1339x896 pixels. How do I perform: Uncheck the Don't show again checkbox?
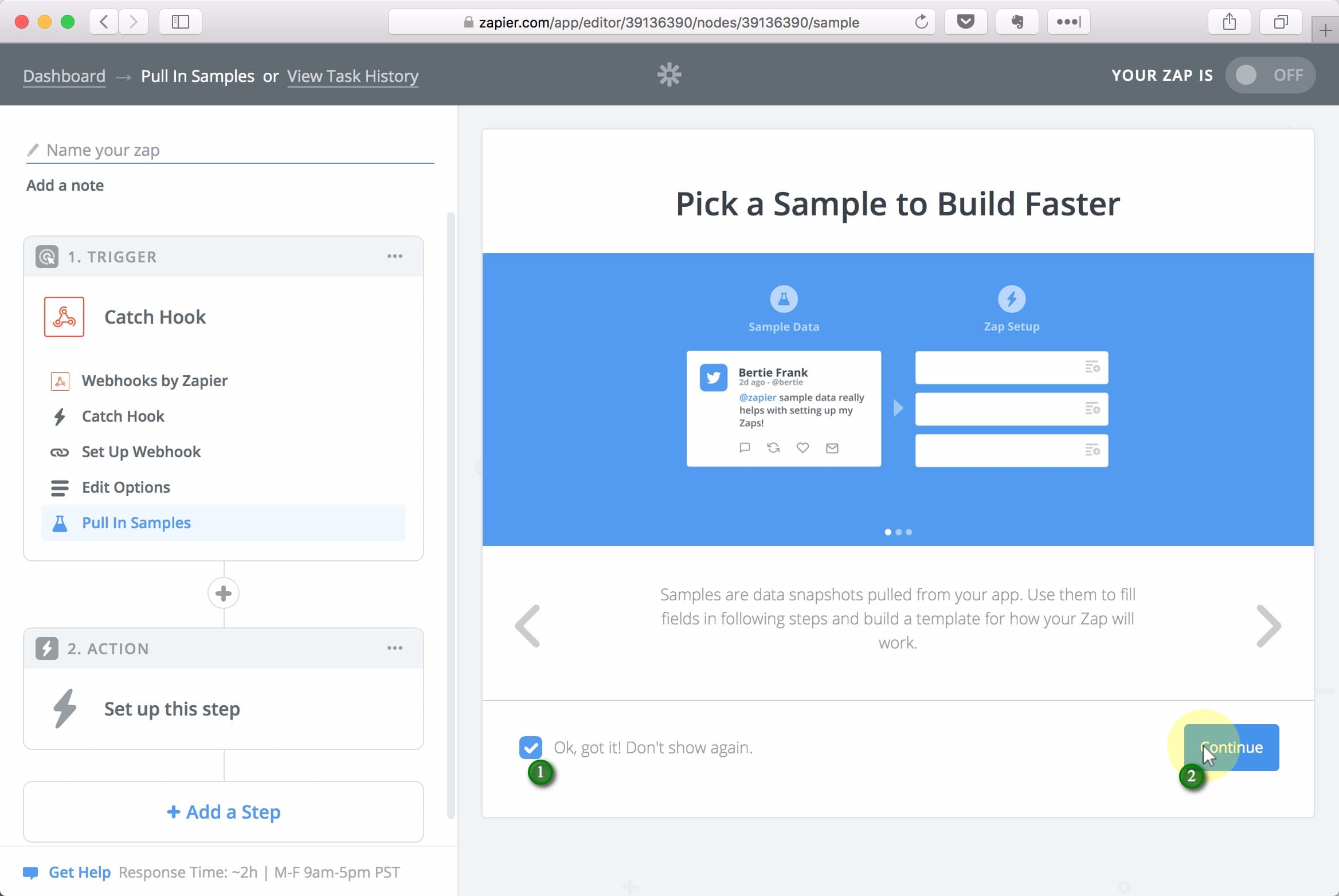point(530,747)
